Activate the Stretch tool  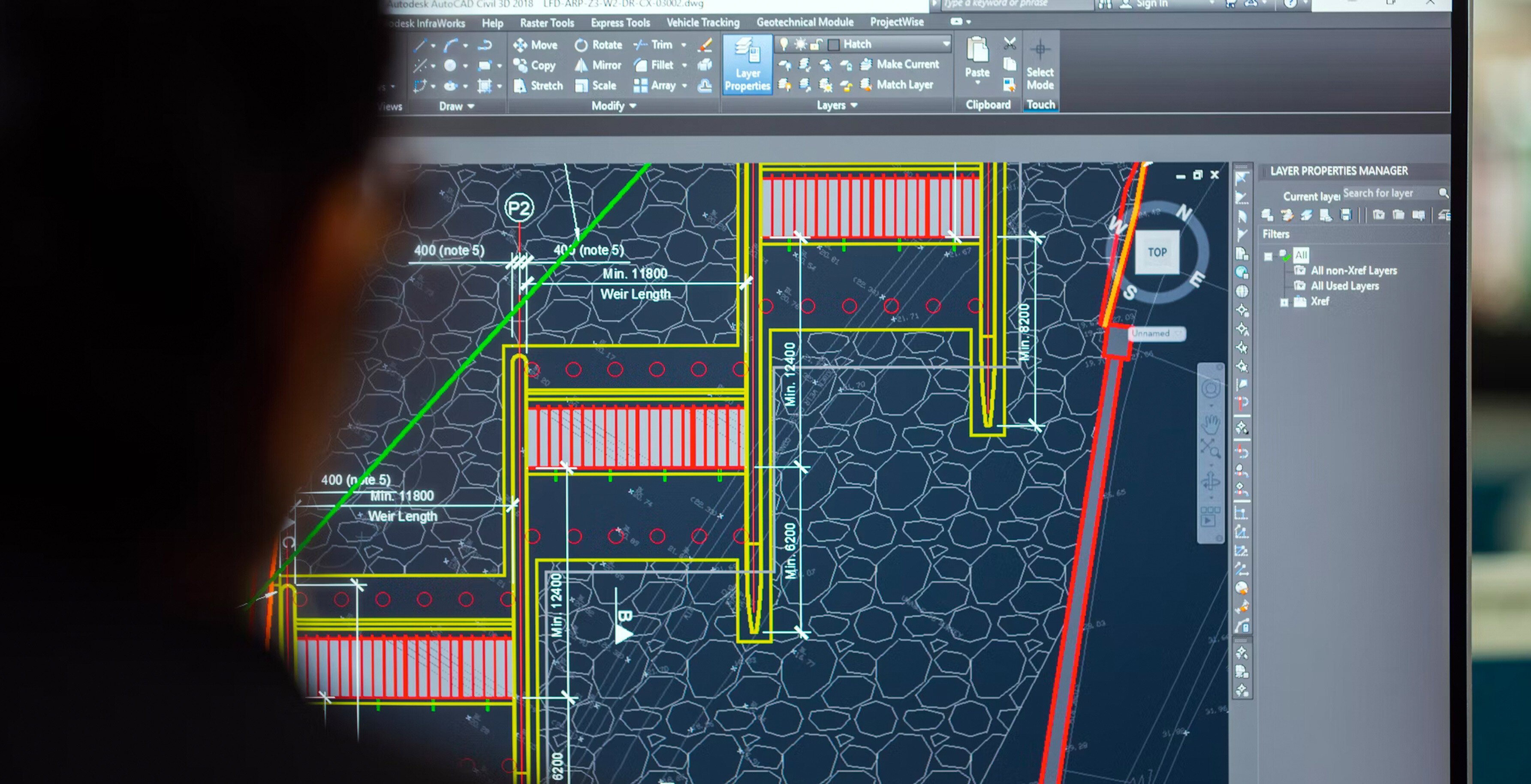[x=538, y=86]
